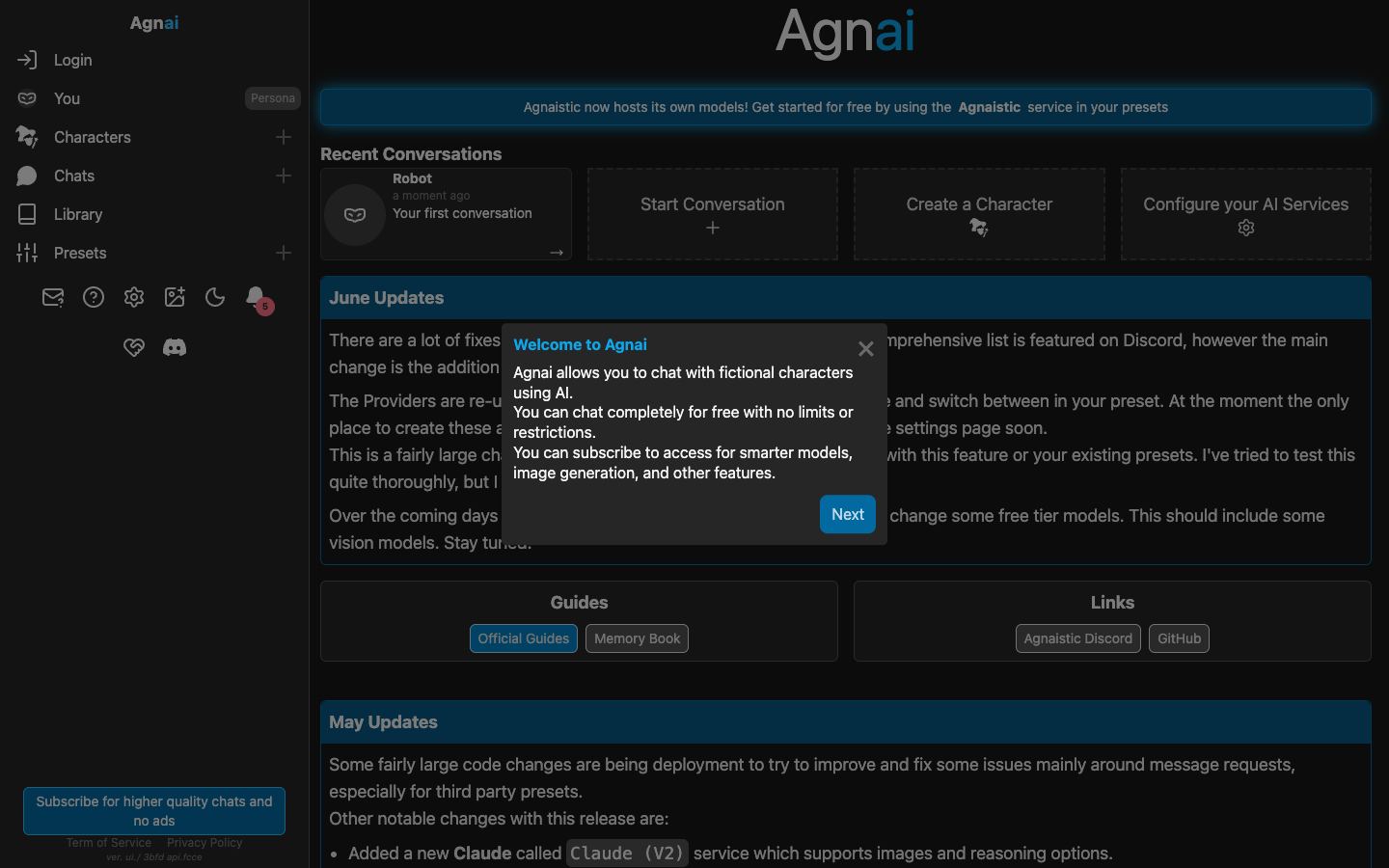Close the Welcome to Agnai dialog
Viewport: 1389px width, 868px height.
click(x=866, y=349)
